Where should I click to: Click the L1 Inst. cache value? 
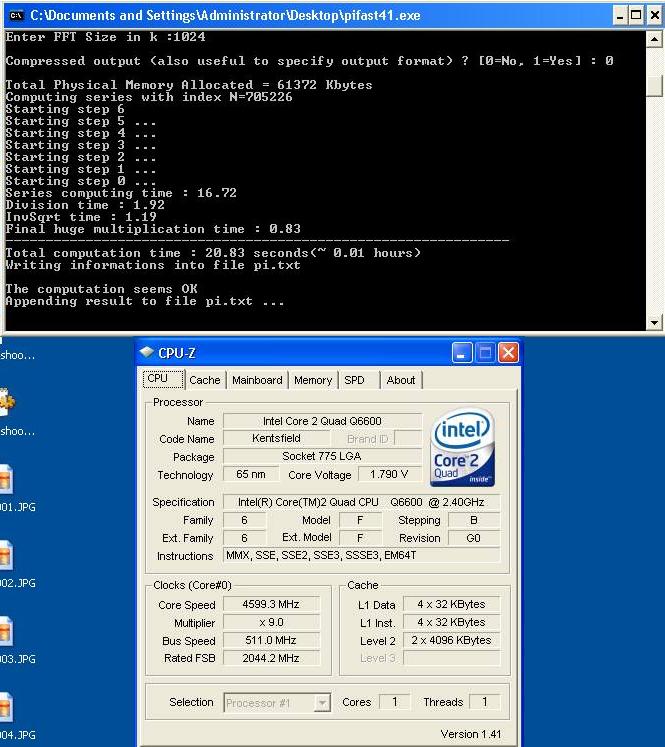coord(452,623)
